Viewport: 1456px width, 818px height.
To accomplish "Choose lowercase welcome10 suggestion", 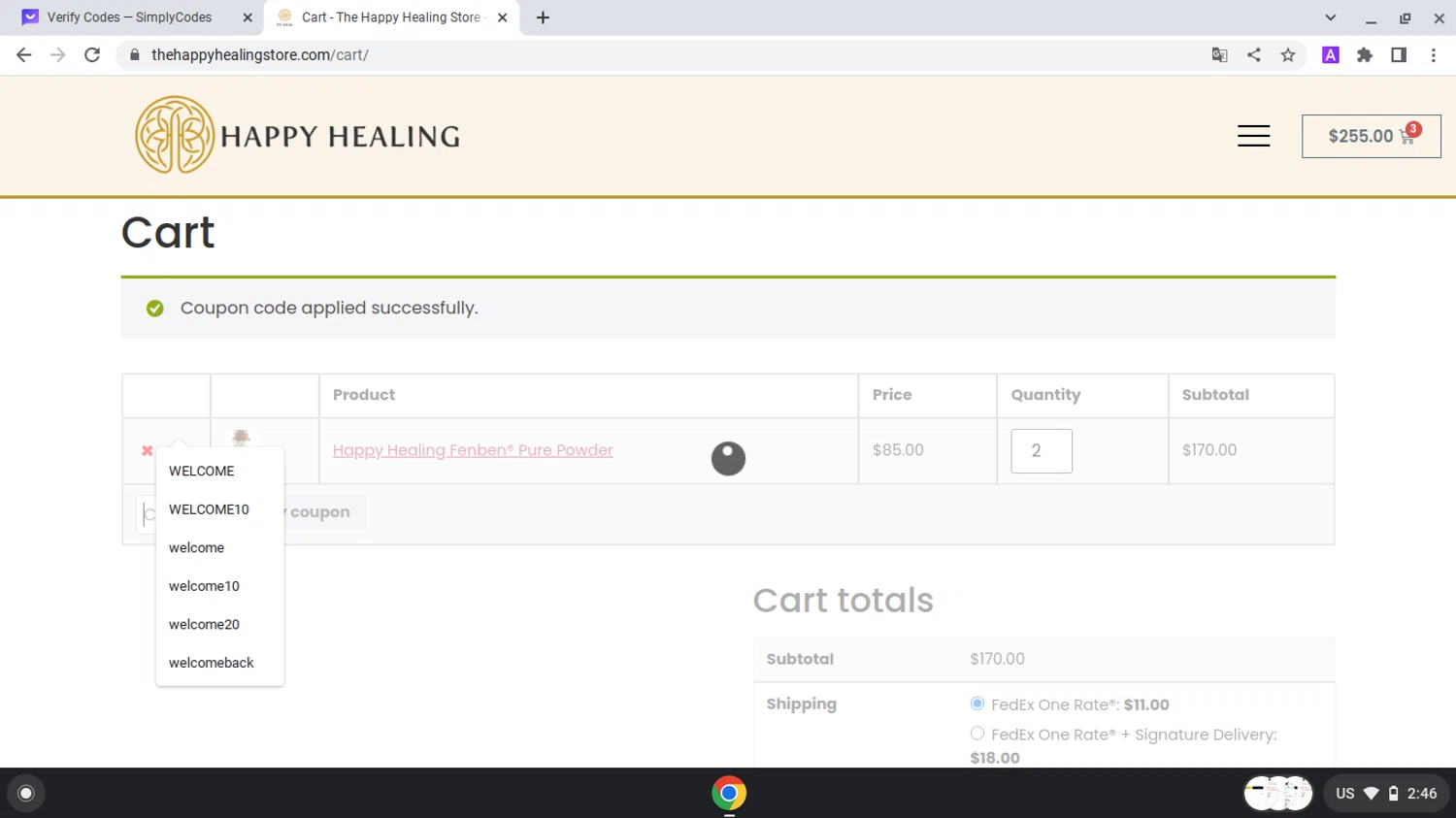I will point(219,586).
